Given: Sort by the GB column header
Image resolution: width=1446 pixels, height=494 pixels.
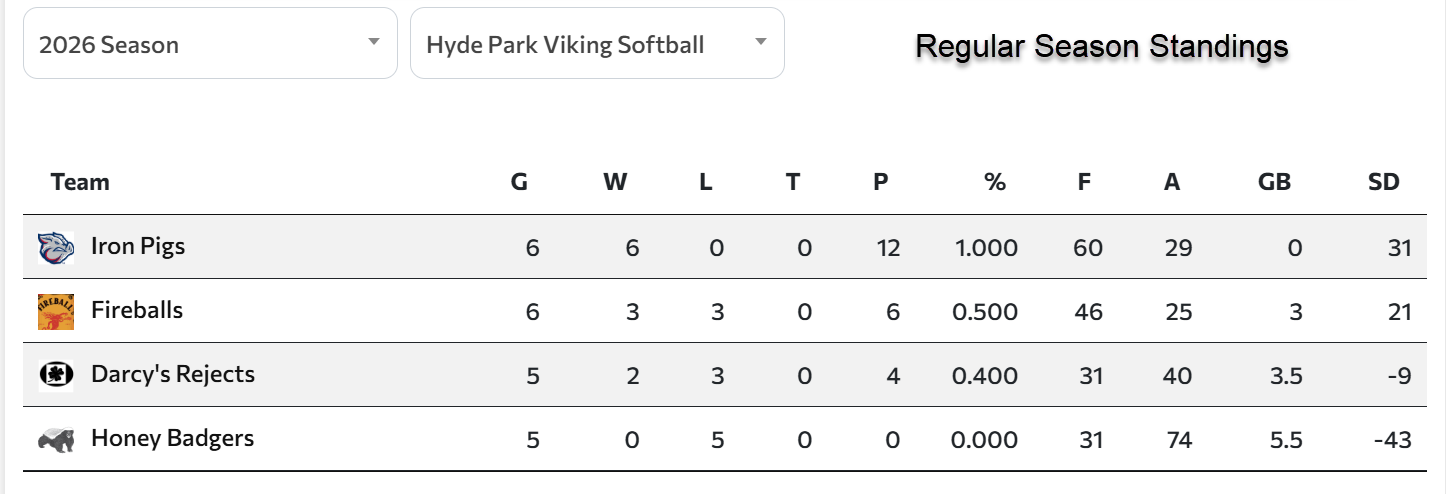Looking at the screenshot, I should [x=1274, y=182].
